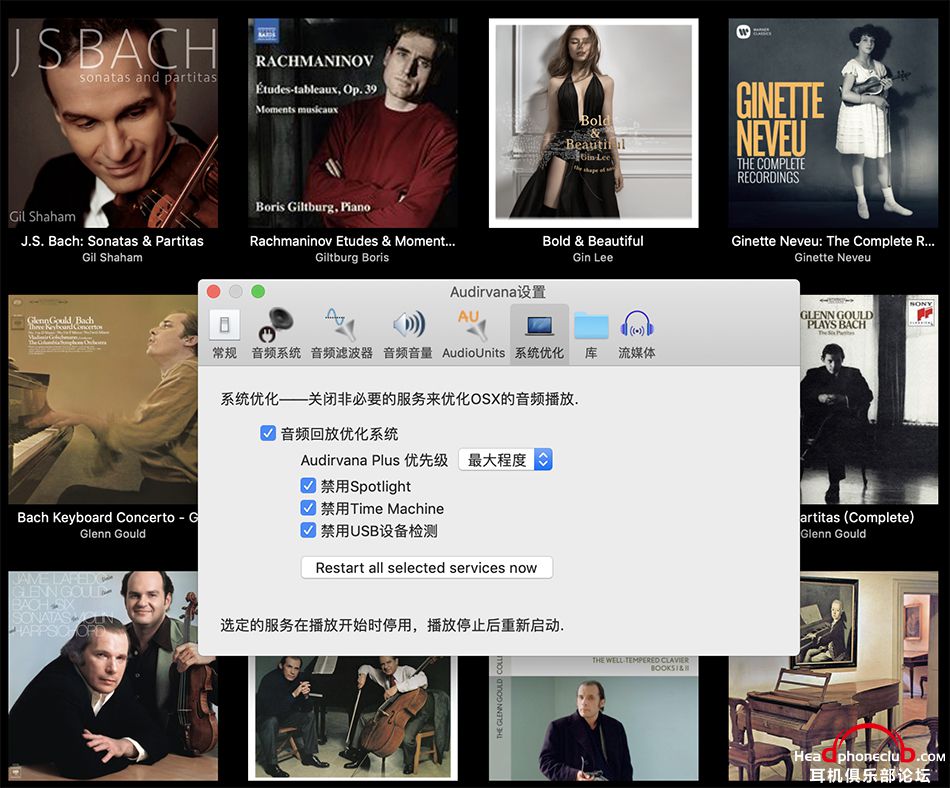Click title Bach Keyboard Concerto

pyautogui.click(x=107, y=517)
